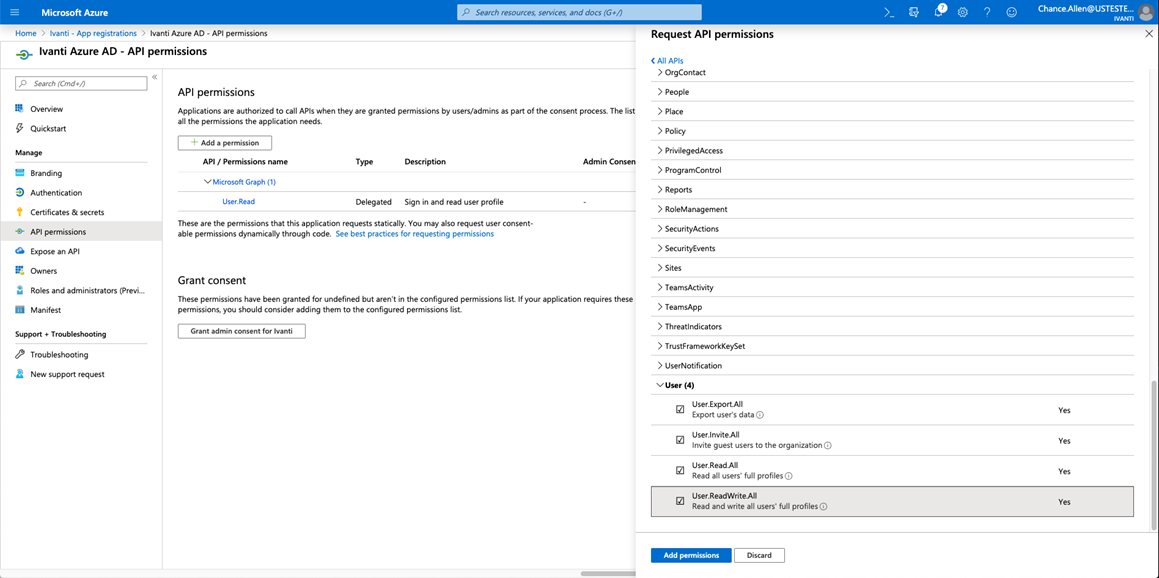Open the portal settings gear

coord(962,12)
